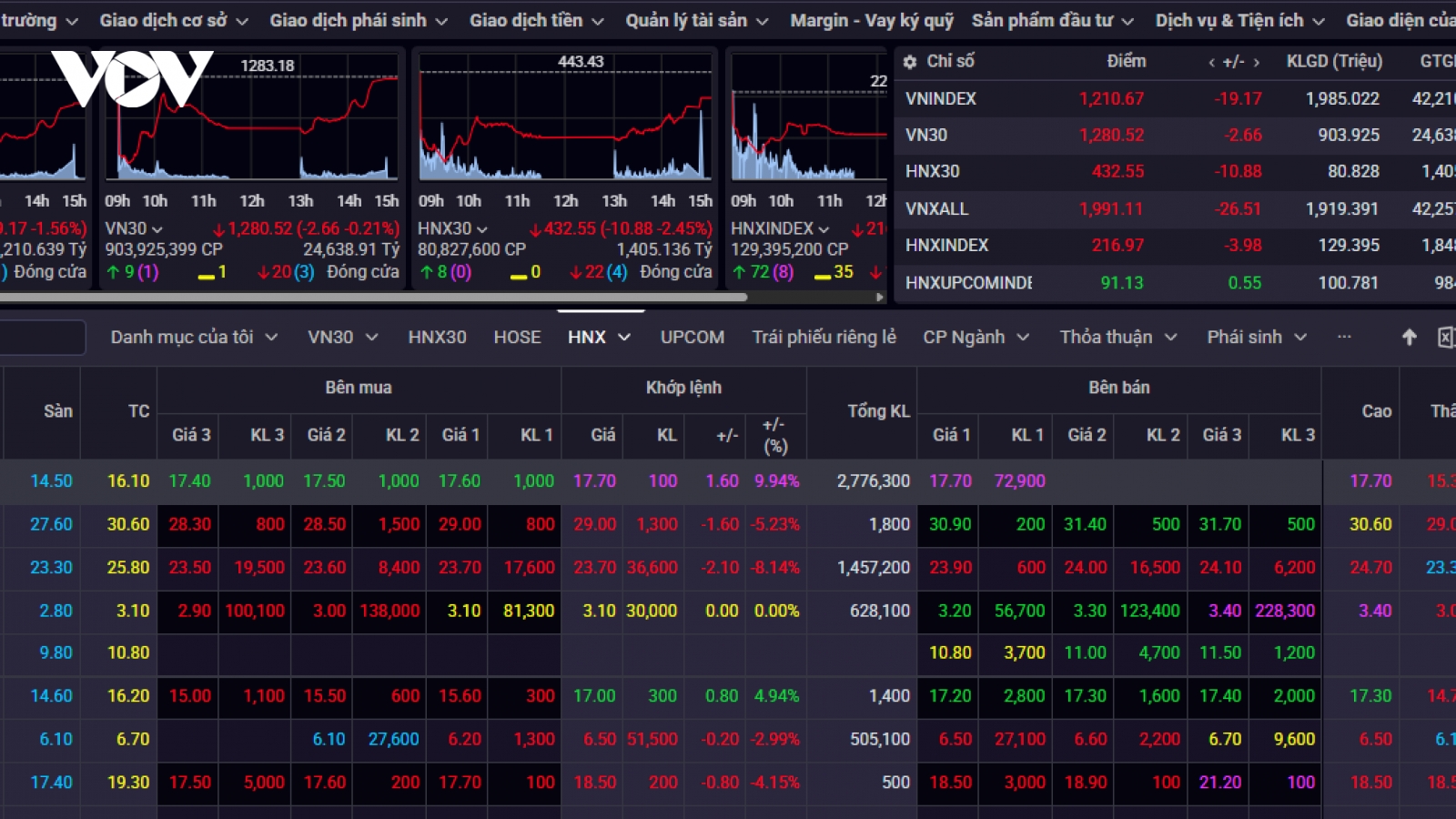Click the scroll-to-top arrow icon
This screenshot has height=819, width=1456.
click(x=1409, y=338)
